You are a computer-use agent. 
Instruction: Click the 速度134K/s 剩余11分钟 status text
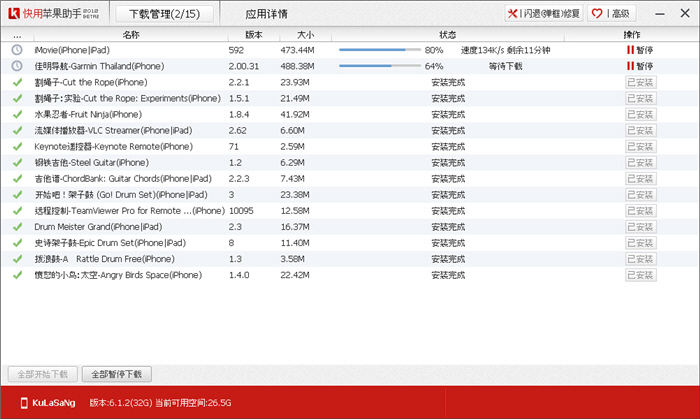[505, 50]
